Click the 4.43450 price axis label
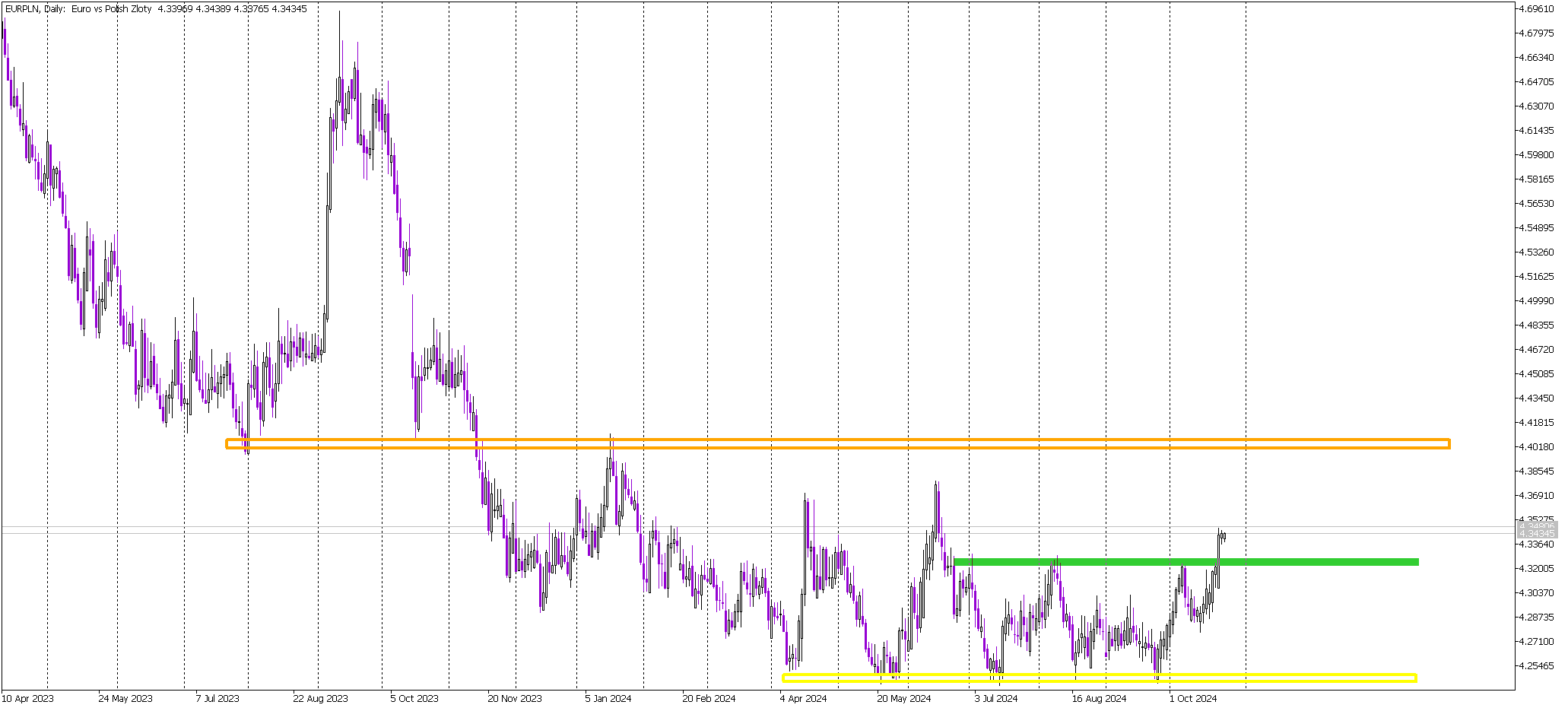Screen dimensions: 1568x708 pyautogui.click(x=1537, y=398)
